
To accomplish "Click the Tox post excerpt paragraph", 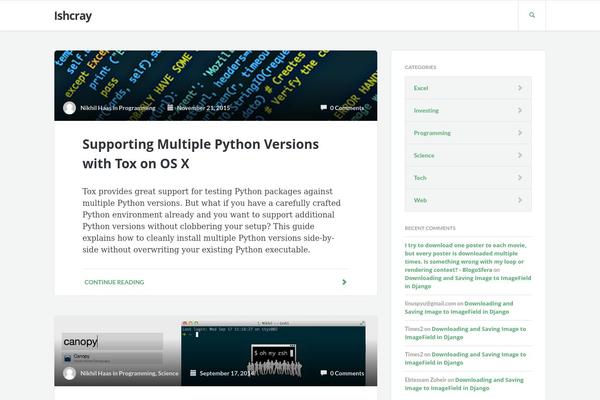I will [x=211, y=220].
